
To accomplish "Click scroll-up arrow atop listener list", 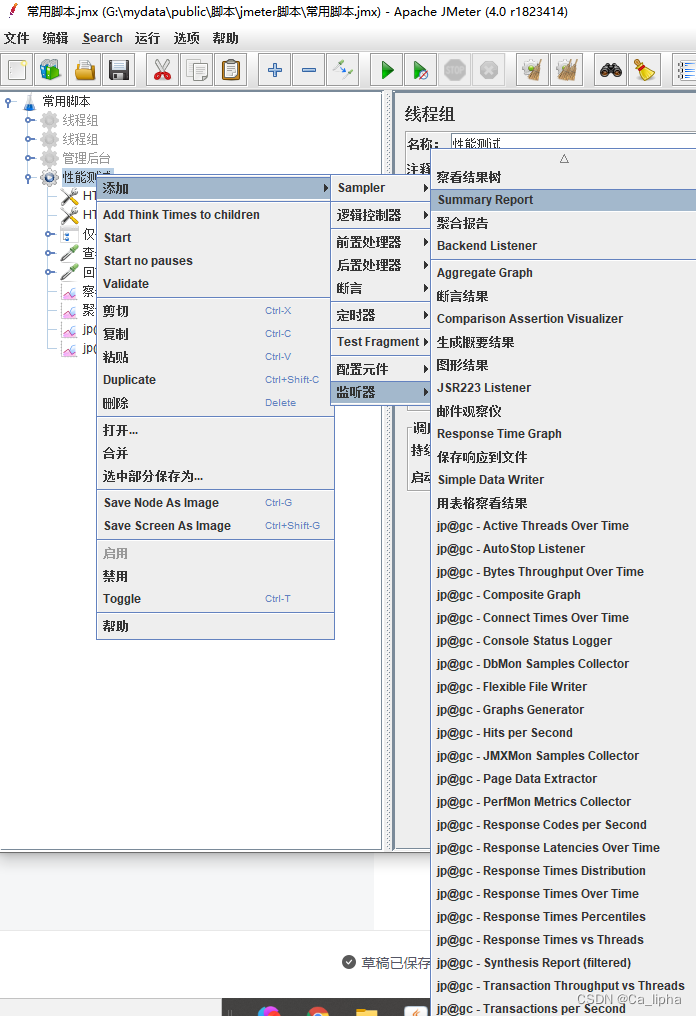I will [564, 159].
